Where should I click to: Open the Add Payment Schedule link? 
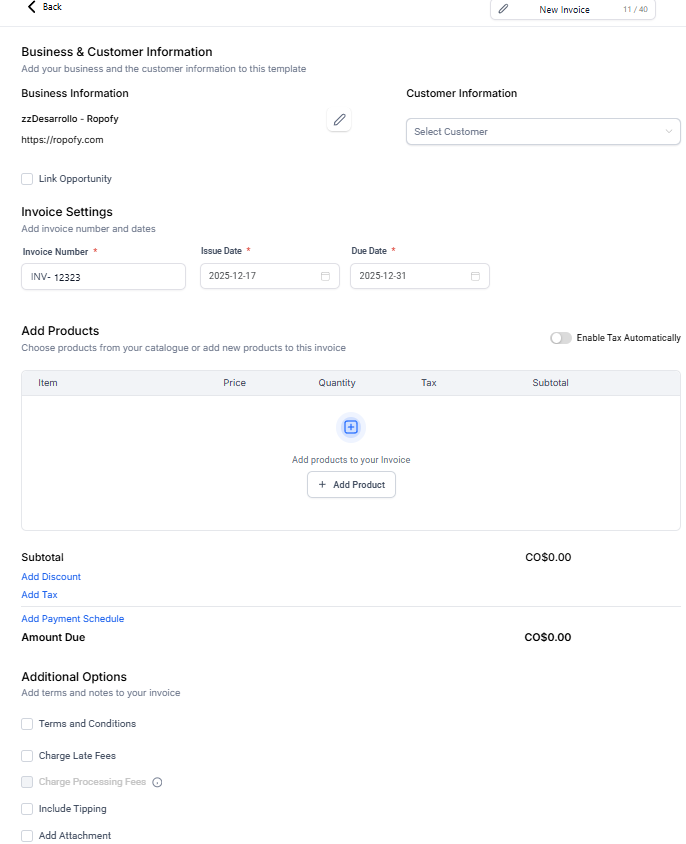[73, 619]
